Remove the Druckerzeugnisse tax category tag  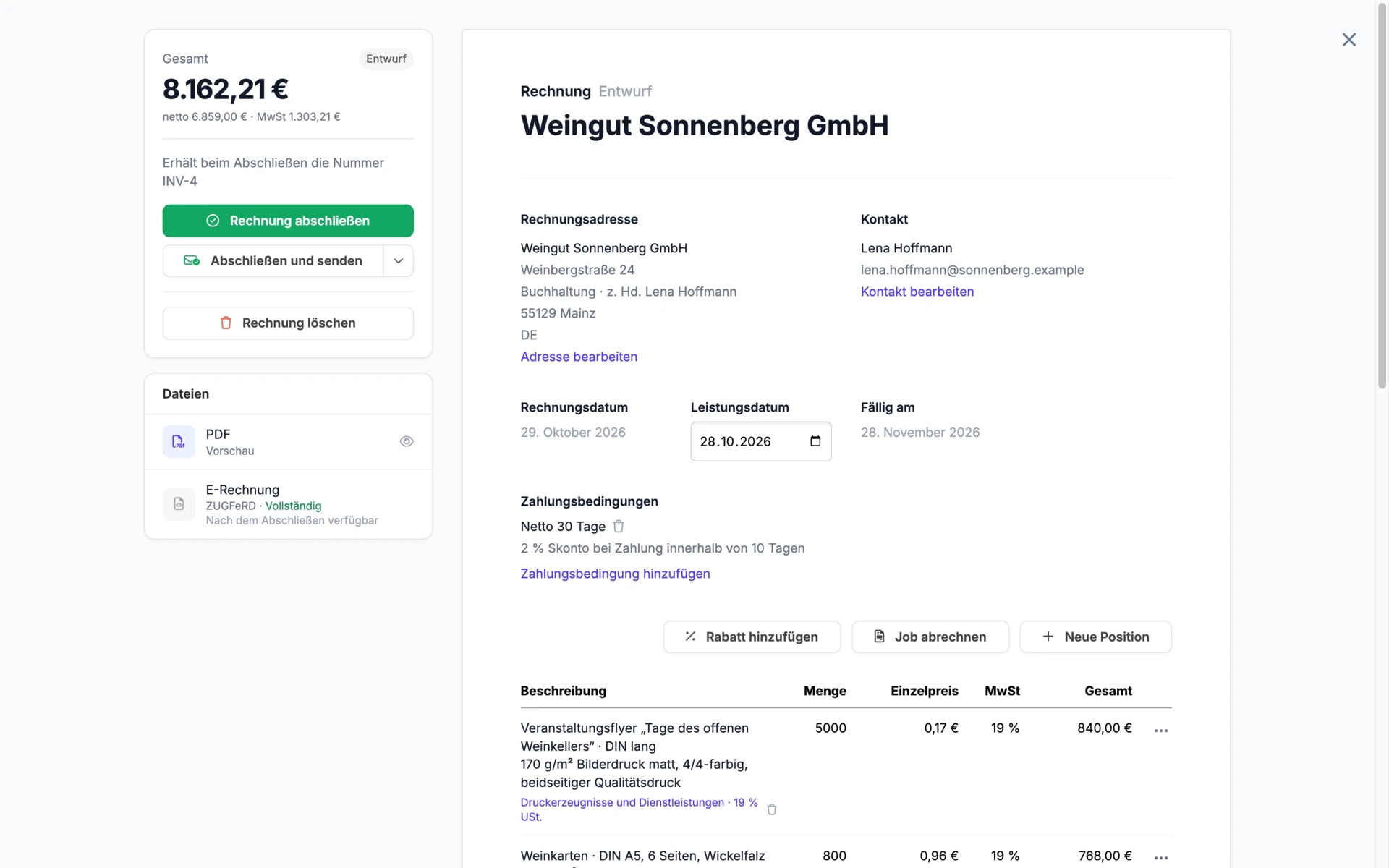tap(772, 809)
